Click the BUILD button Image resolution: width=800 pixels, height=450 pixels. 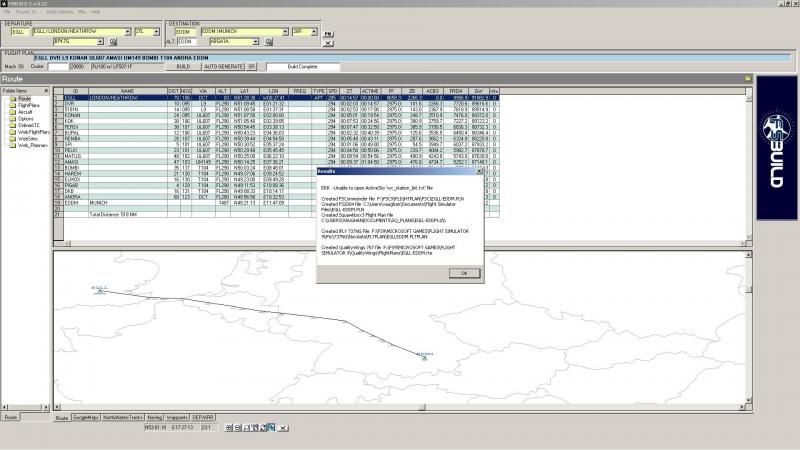[x=183, y=67]
